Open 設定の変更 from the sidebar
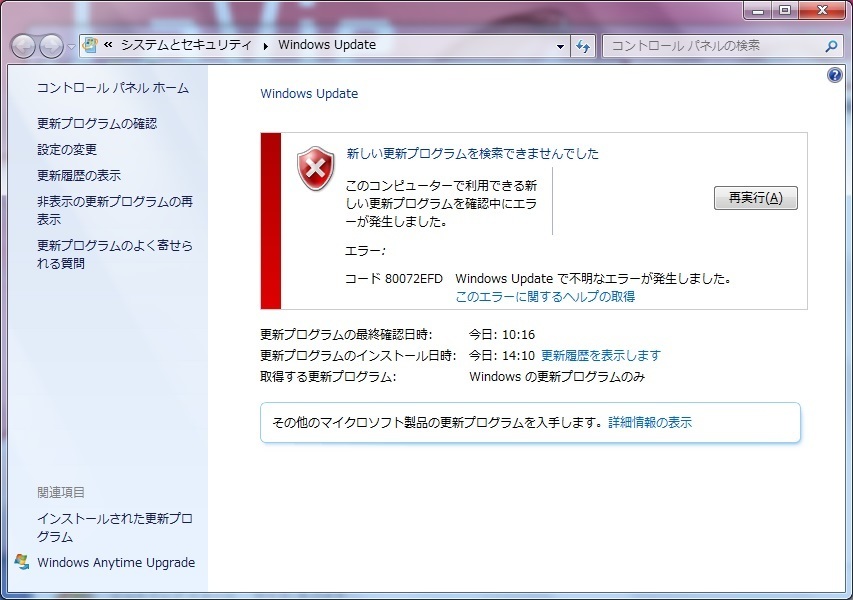Image resolution: width=853 pixels, height=600 pixels. (66, 148)
